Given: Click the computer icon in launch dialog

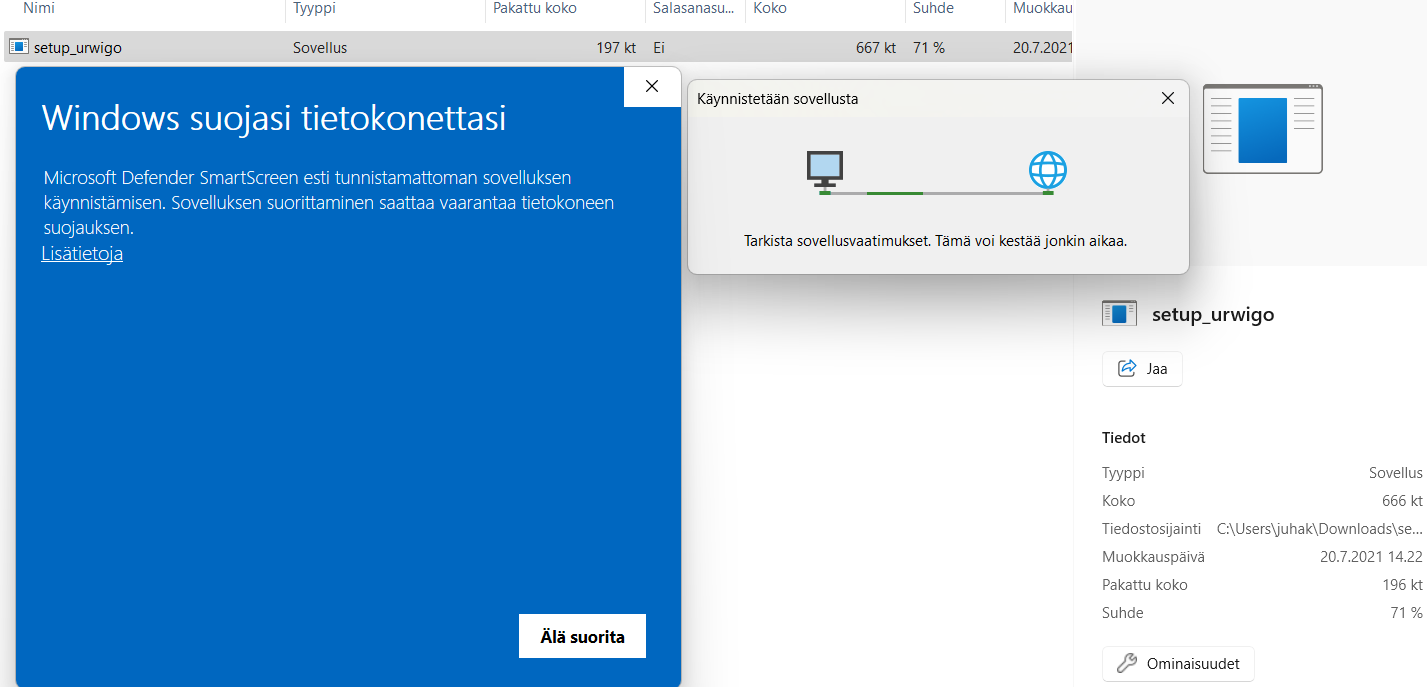Looking at the screenshot, I should click(825, 169).
